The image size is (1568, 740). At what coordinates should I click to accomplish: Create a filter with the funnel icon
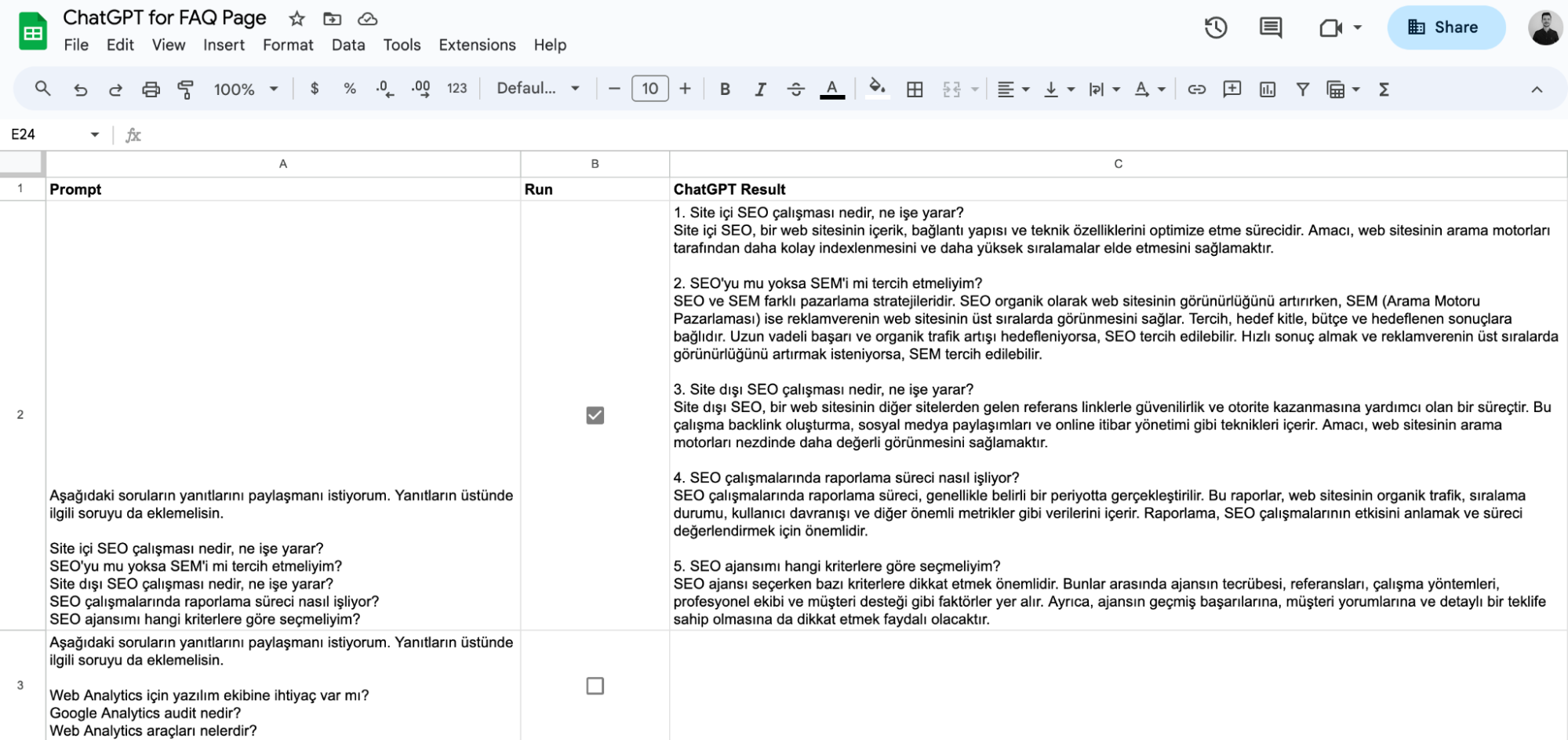pos(1303,89)
